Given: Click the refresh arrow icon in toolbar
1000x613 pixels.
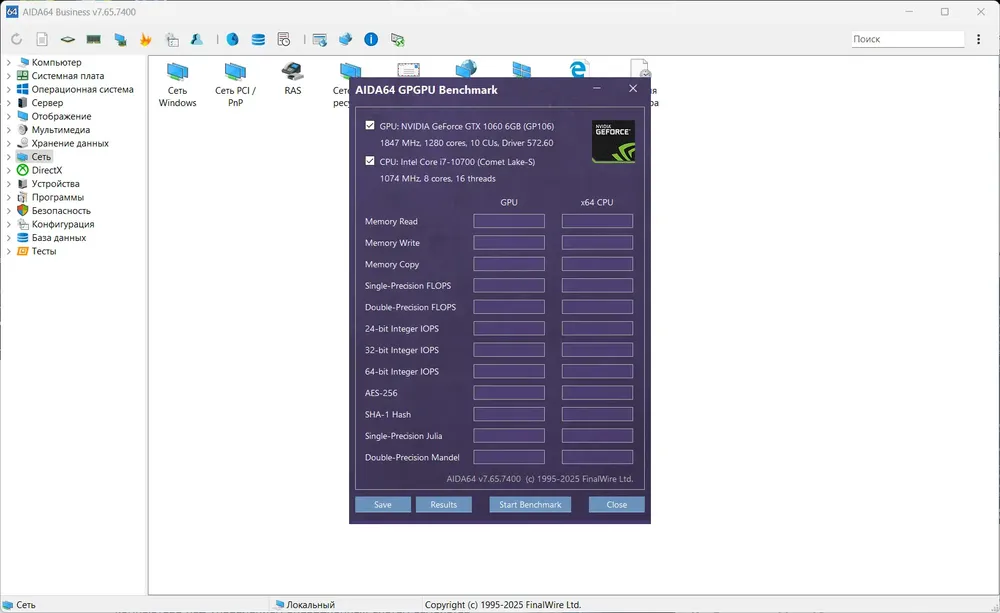Looking at the screenshot, I should click(x=17, y=40).
